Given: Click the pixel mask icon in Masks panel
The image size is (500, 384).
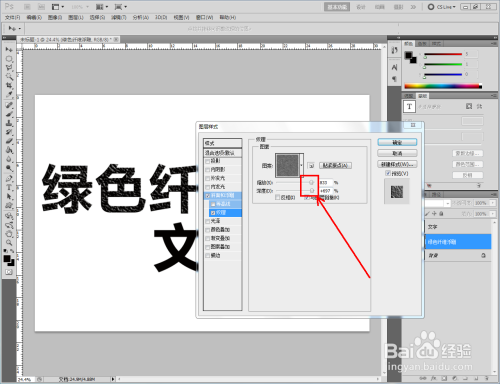Looking at the screenshot, I should [x=469, y=106].
